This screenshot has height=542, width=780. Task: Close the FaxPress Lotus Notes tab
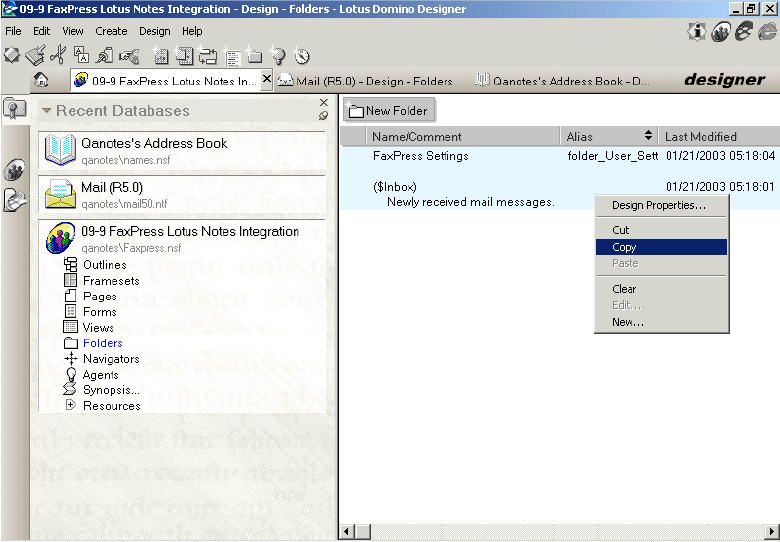pyautogui.click(x=266, y=79)
